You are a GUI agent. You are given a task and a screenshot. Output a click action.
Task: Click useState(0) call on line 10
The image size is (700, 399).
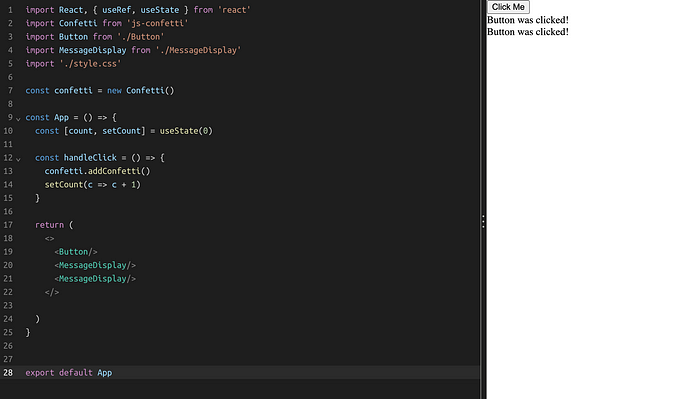186,131
